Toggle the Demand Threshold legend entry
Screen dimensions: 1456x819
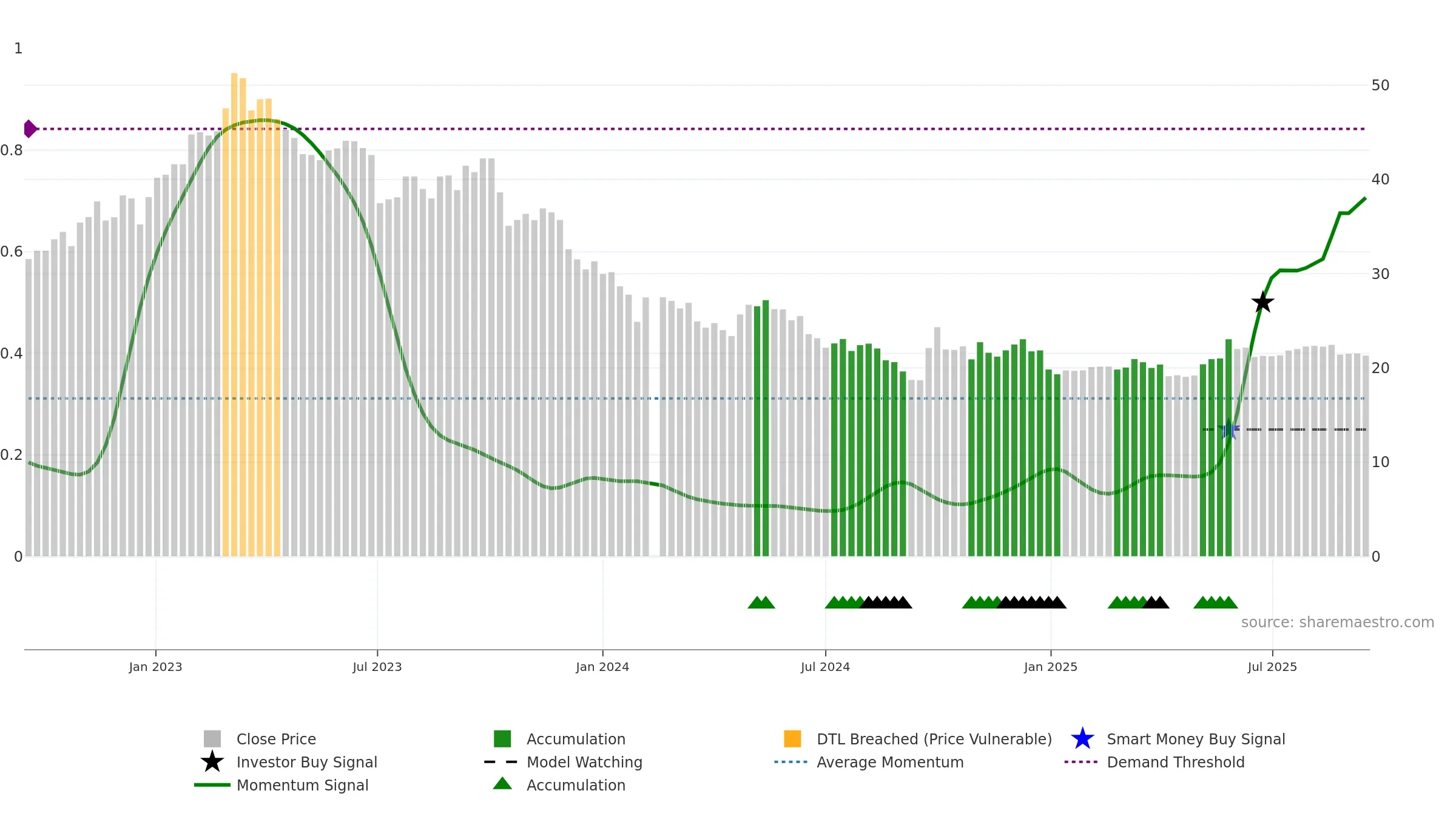tap(1154, 762)
